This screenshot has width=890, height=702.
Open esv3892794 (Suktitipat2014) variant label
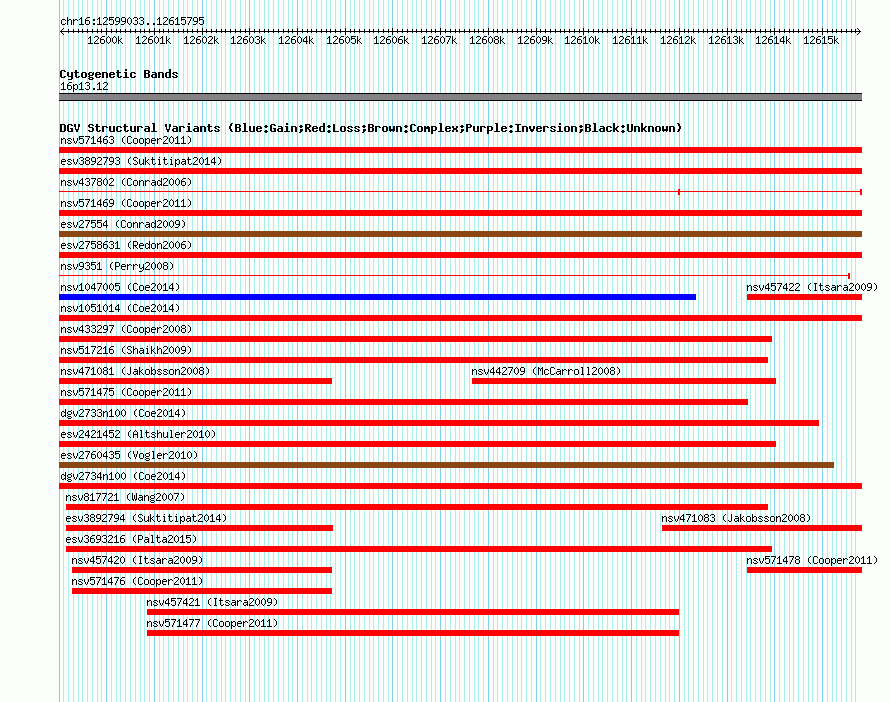146,518
